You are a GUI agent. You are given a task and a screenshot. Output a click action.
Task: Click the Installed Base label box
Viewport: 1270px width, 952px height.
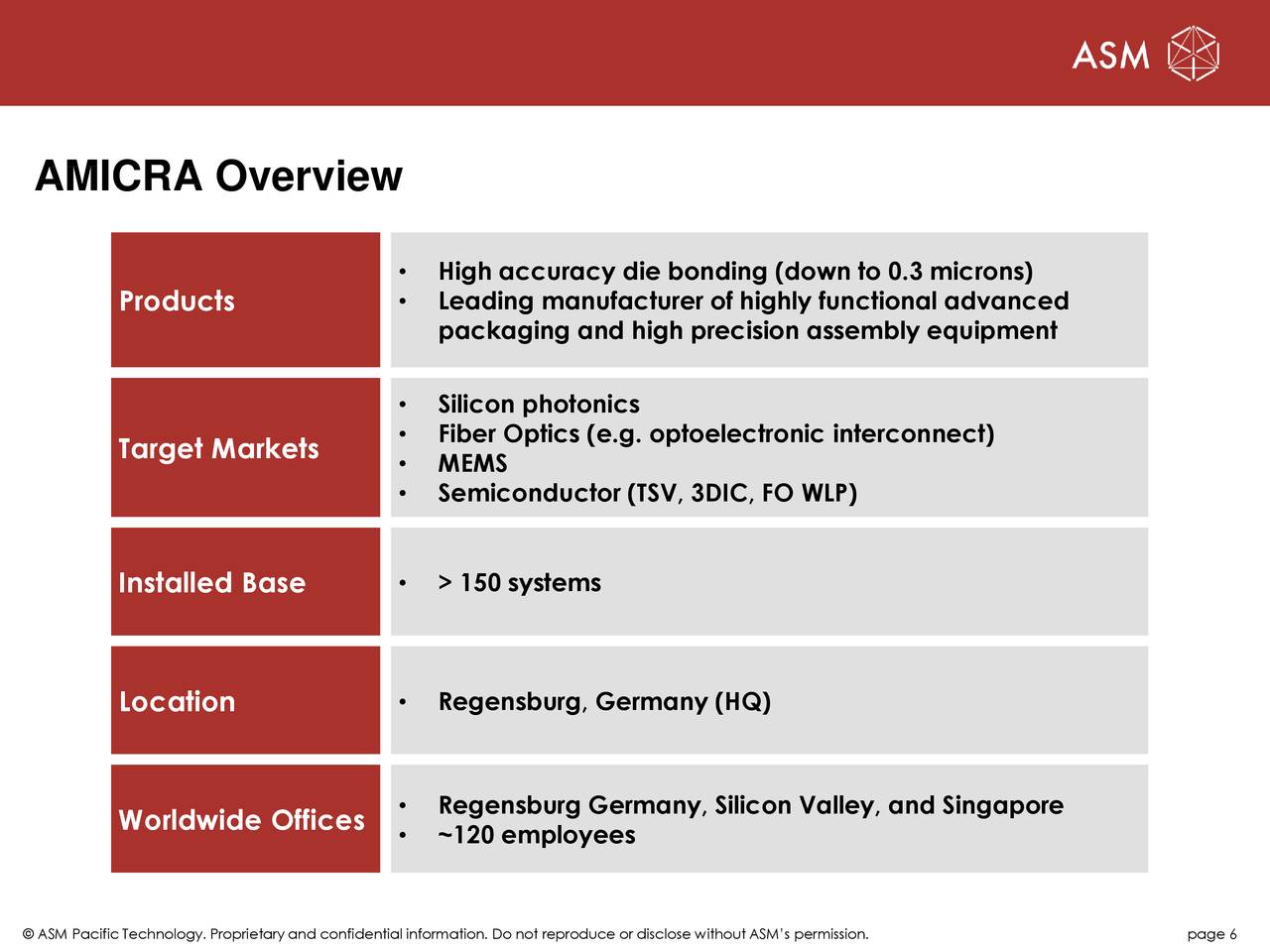244,581
